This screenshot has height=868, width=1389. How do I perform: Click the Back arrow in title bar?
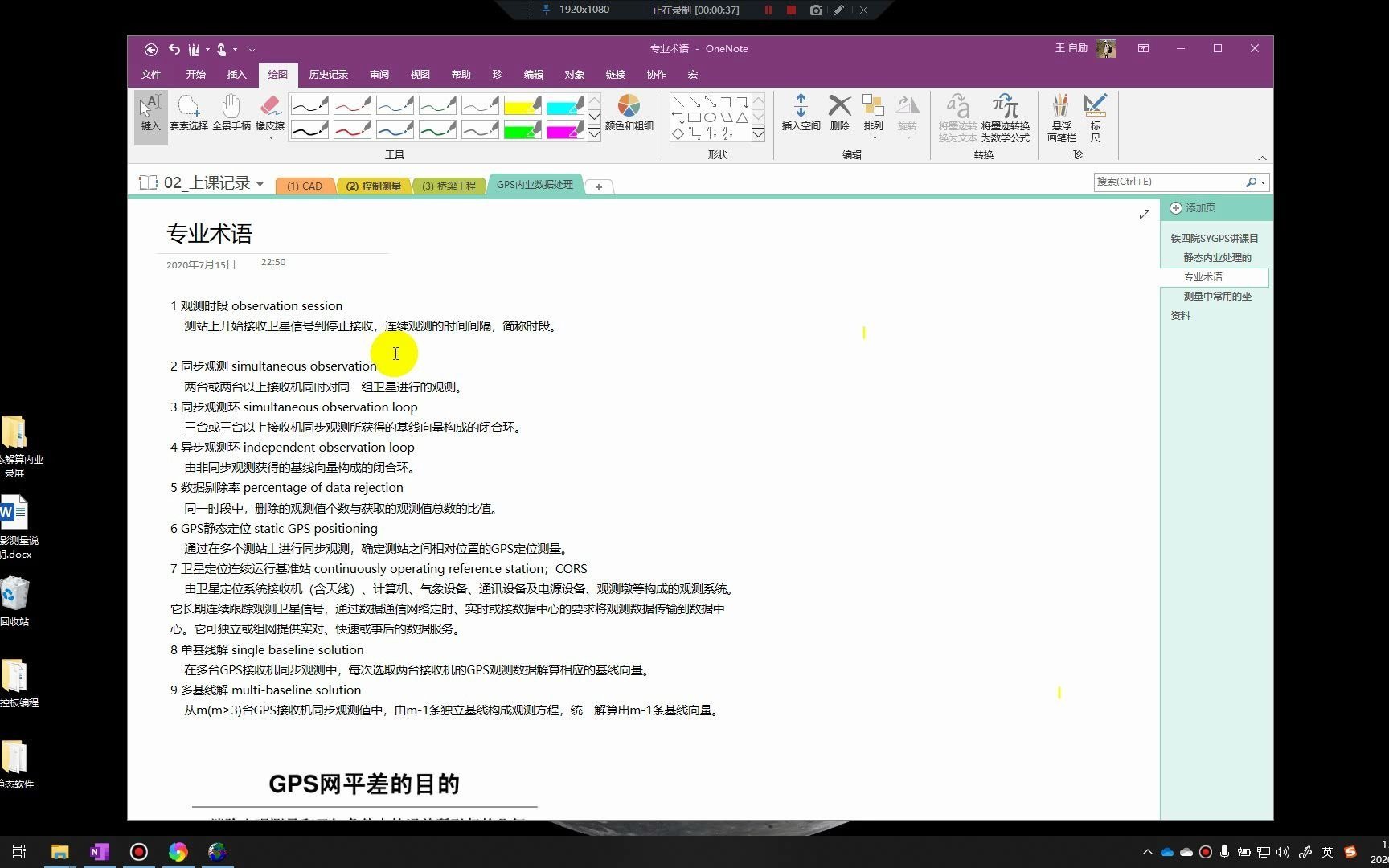click(150, 49)
